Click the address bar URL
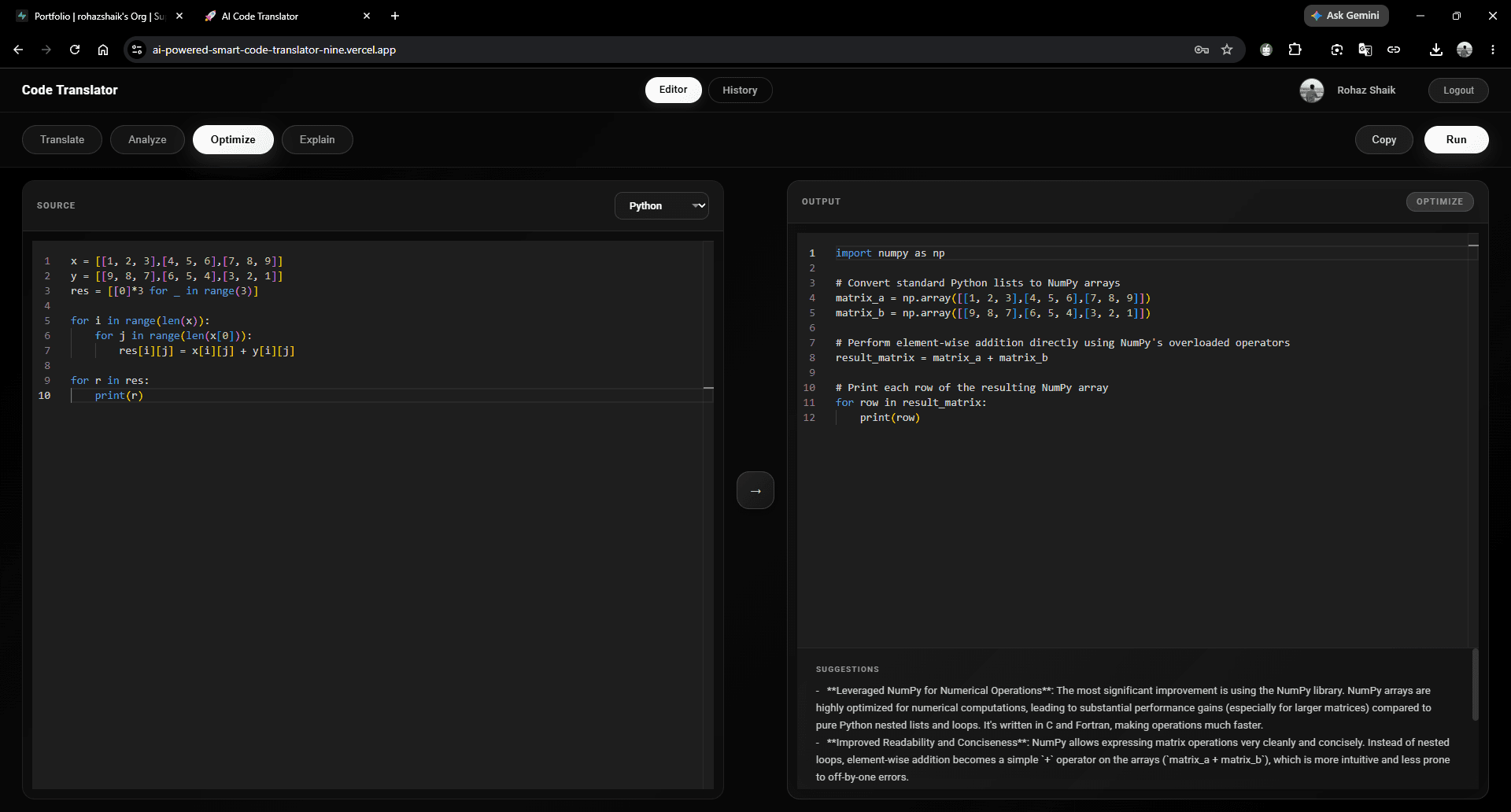1511x812 pixels. pyautogui.click(x=274, y=50)
